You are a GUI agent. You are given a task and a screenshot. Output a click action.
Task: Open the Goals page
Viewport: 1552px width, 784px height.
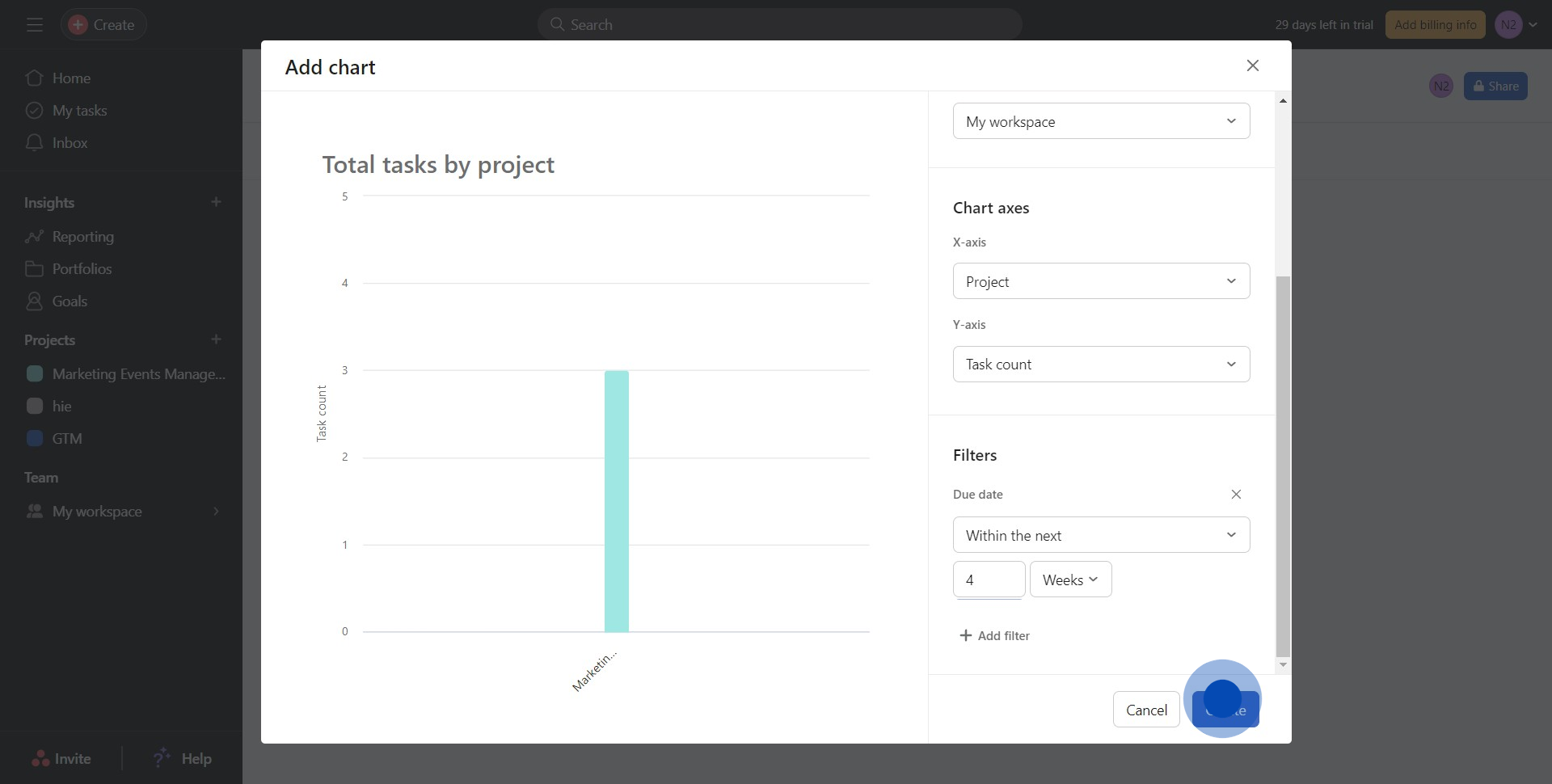pyautogui.click(x=70, y=301)
